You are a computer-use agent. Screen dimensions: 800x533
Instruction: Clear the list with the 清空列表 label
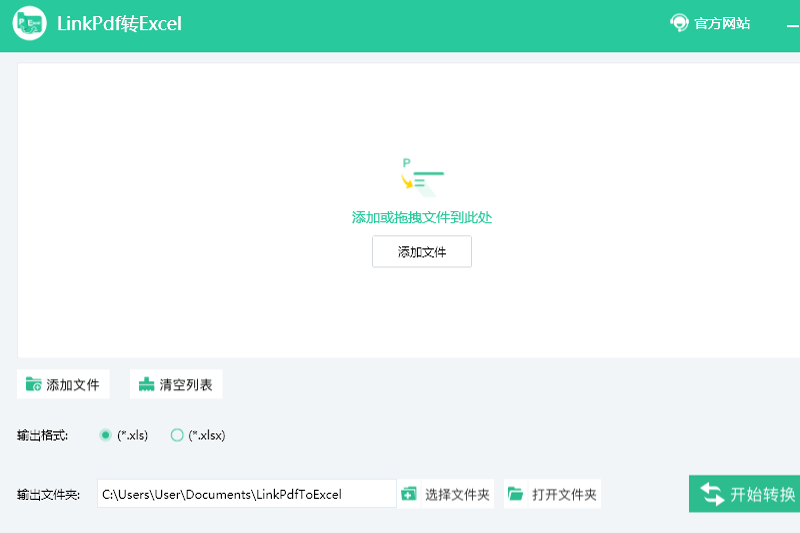186,385
